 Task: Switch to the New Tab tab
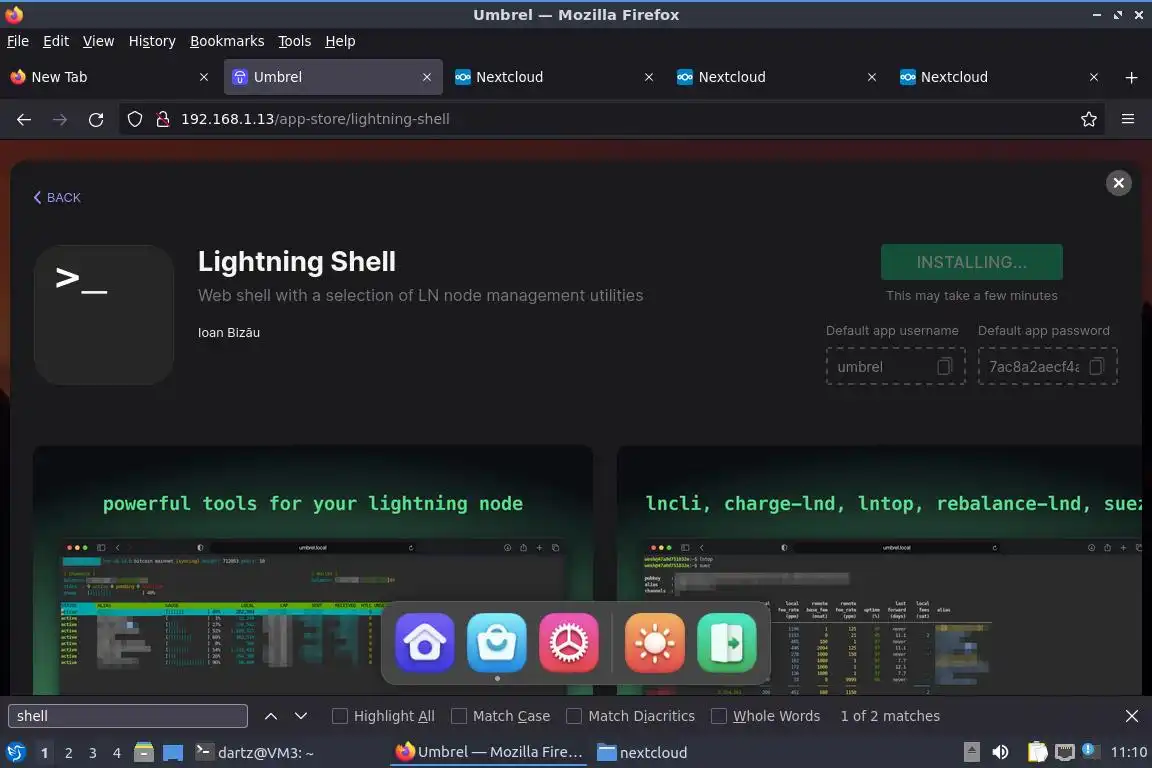110,77
